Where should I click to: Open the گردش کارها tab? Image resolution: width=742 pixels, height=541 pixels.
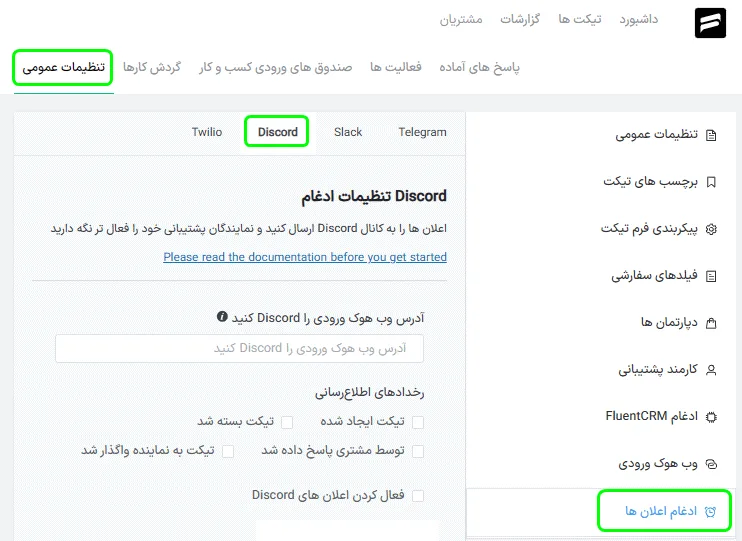pyautogui.click(x=152, y=67)
